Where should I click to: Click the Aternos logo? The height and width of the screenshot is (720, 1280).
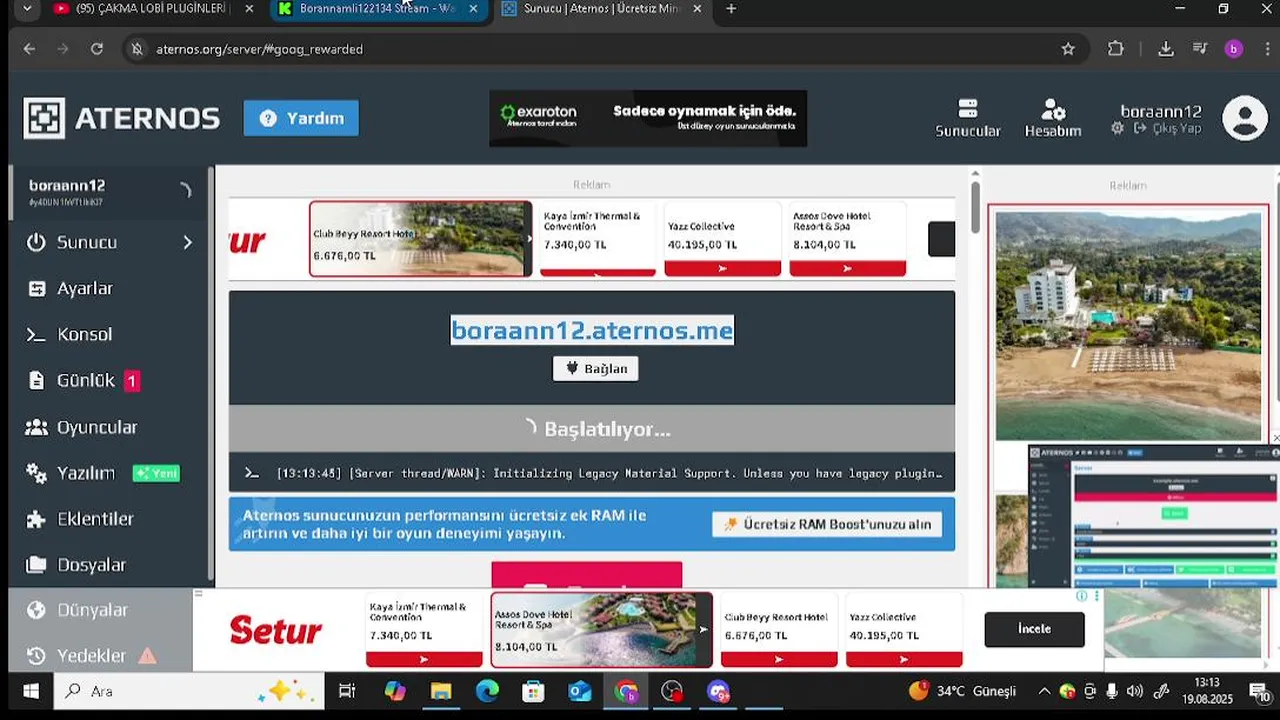(121, 118)
